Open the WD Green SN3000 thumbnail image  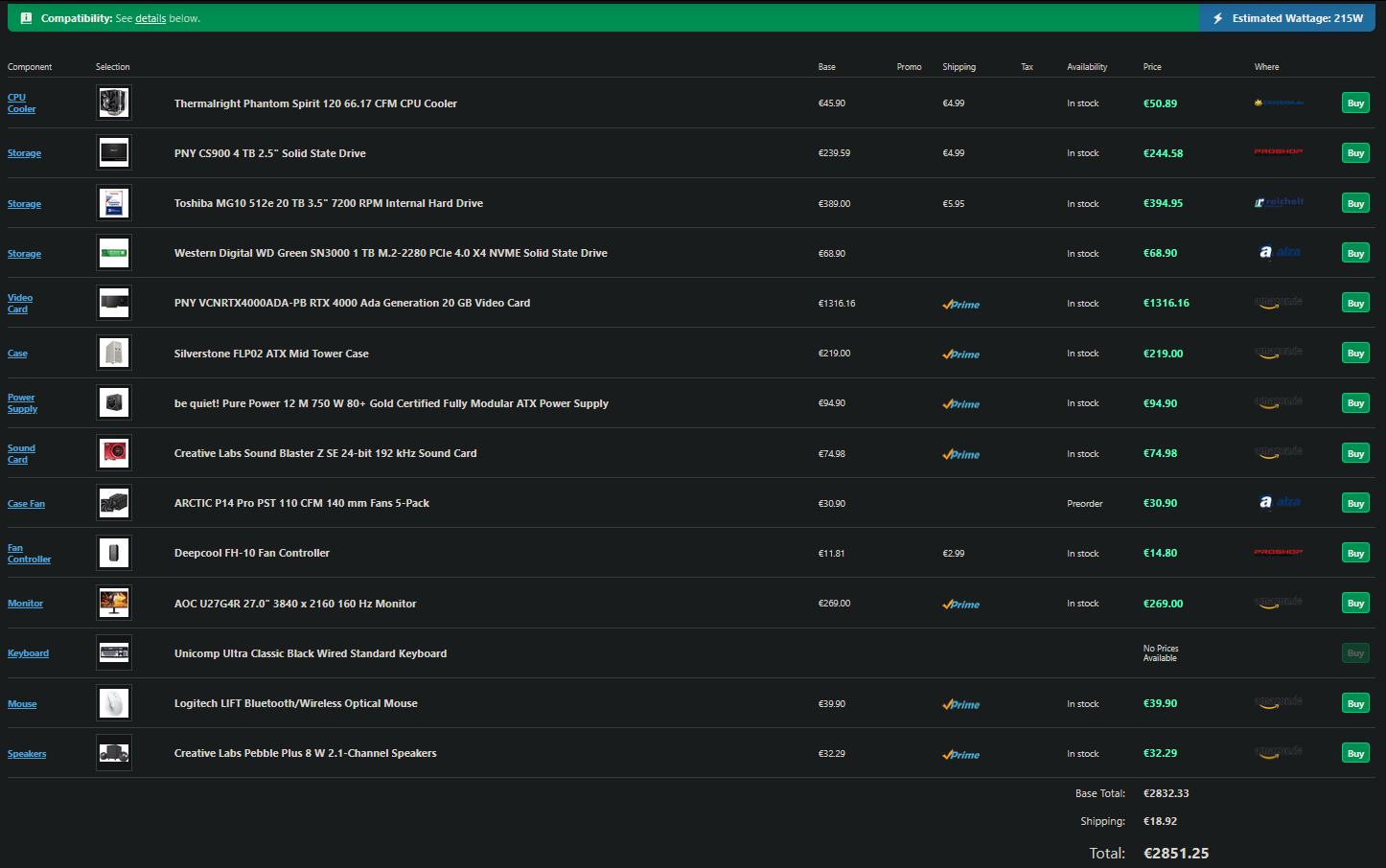(x=114, y=253)
